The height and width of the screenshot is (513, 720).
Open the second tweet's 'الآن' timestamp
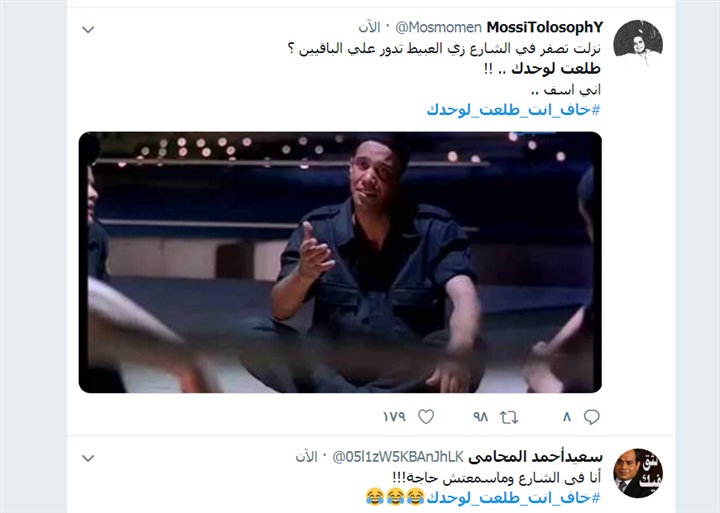pyautogui.click(x=306, y=457)
